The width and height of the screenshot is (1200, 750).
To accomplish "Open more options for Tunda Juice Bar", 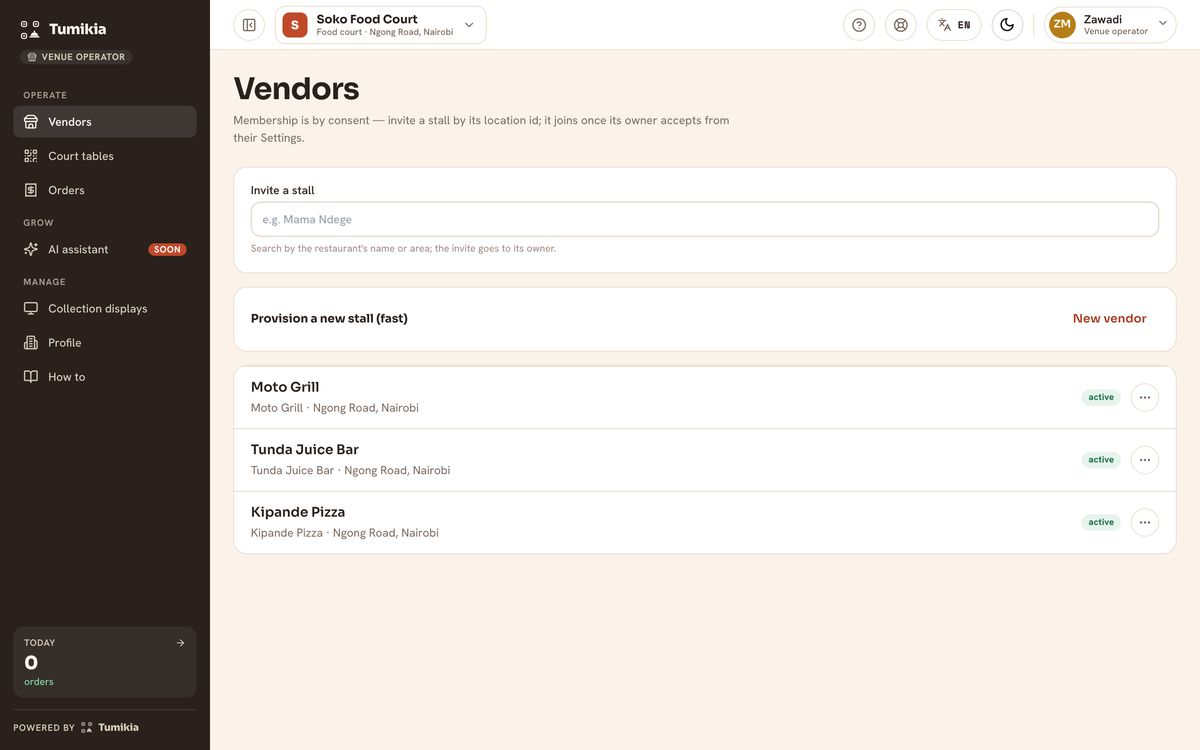I will (x=1145, y=460).
